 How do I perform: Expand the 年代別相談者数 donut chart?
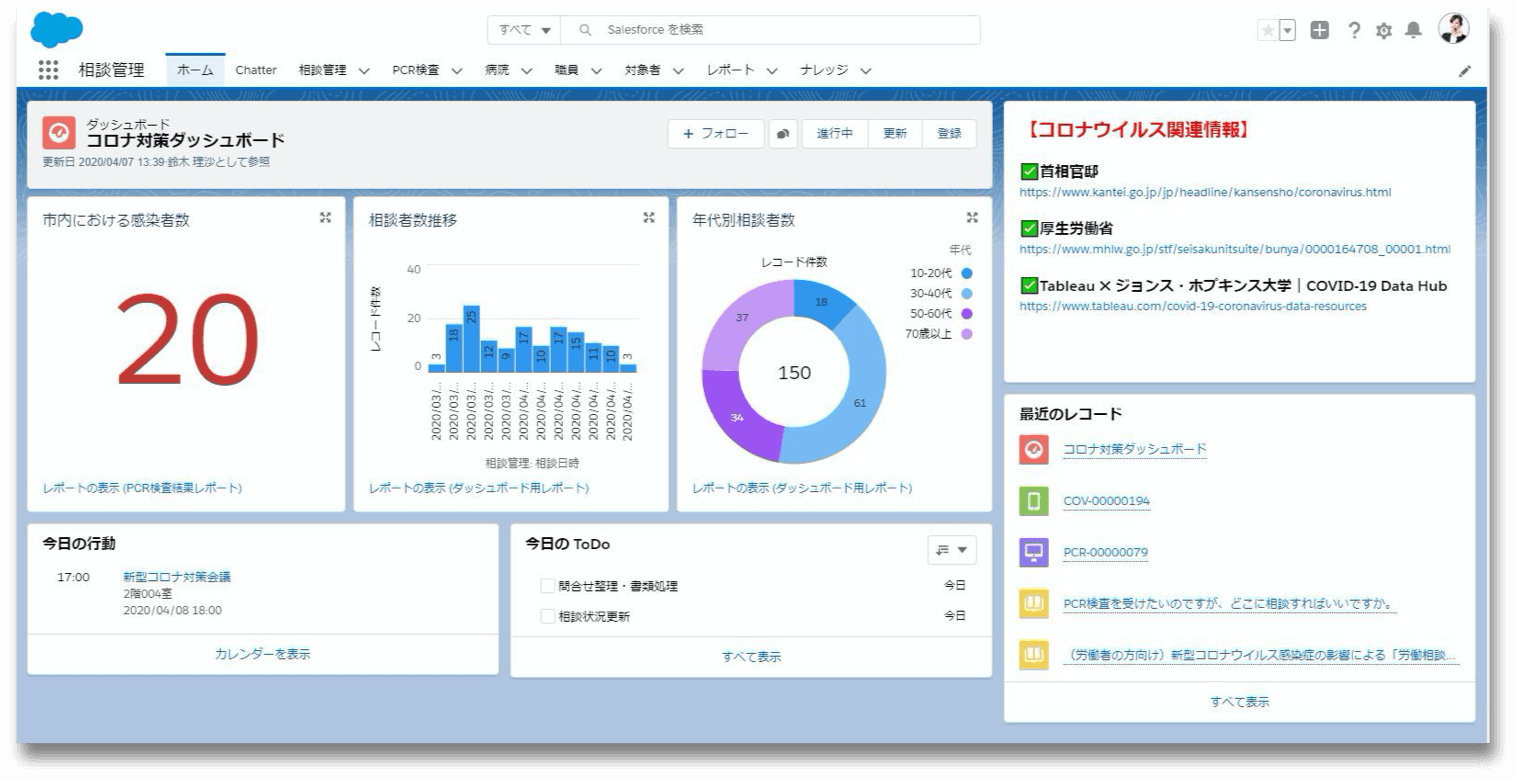click(972, 218)
